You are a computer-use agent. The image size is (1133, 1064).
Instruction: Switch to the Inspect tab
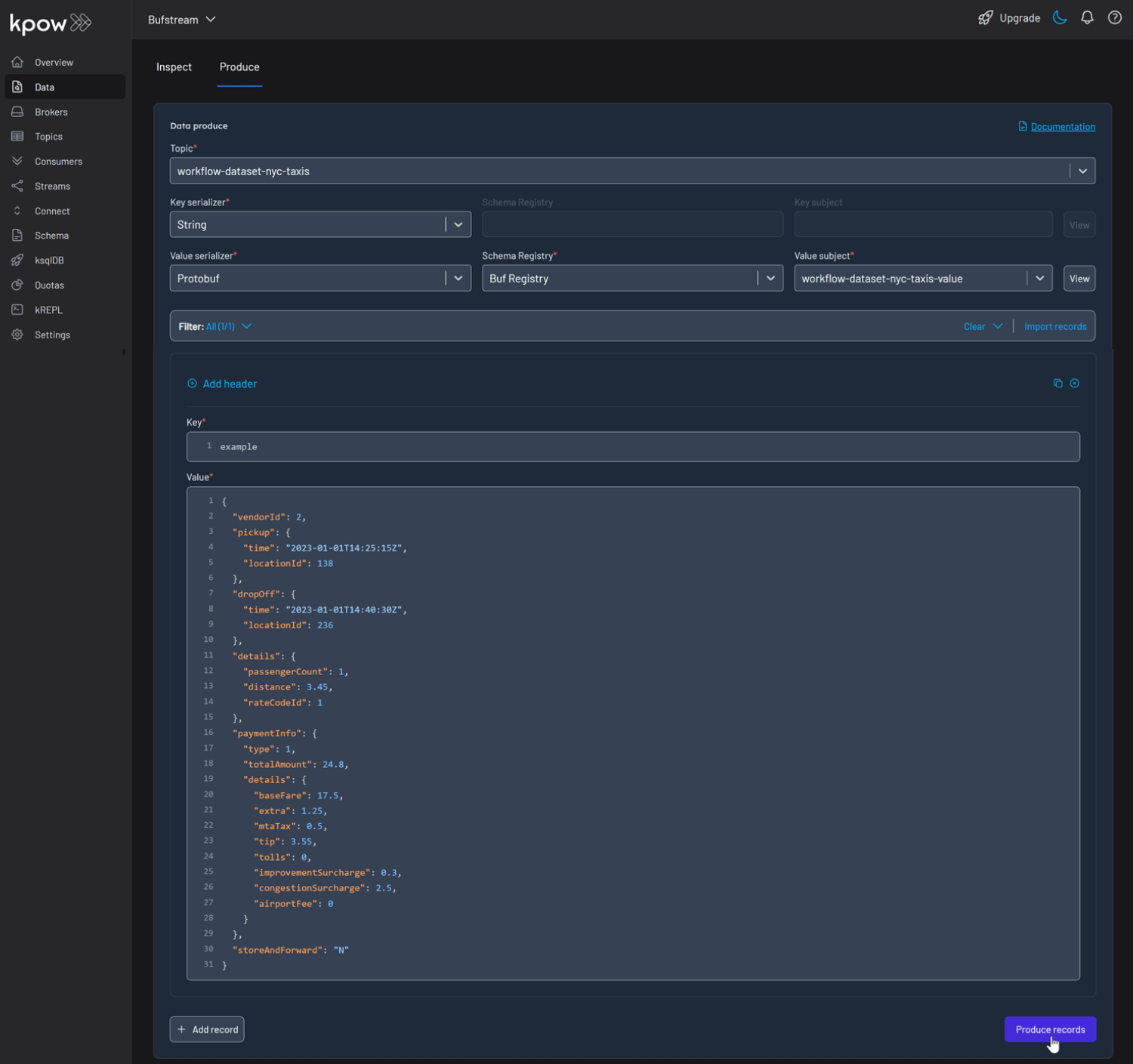174,67
